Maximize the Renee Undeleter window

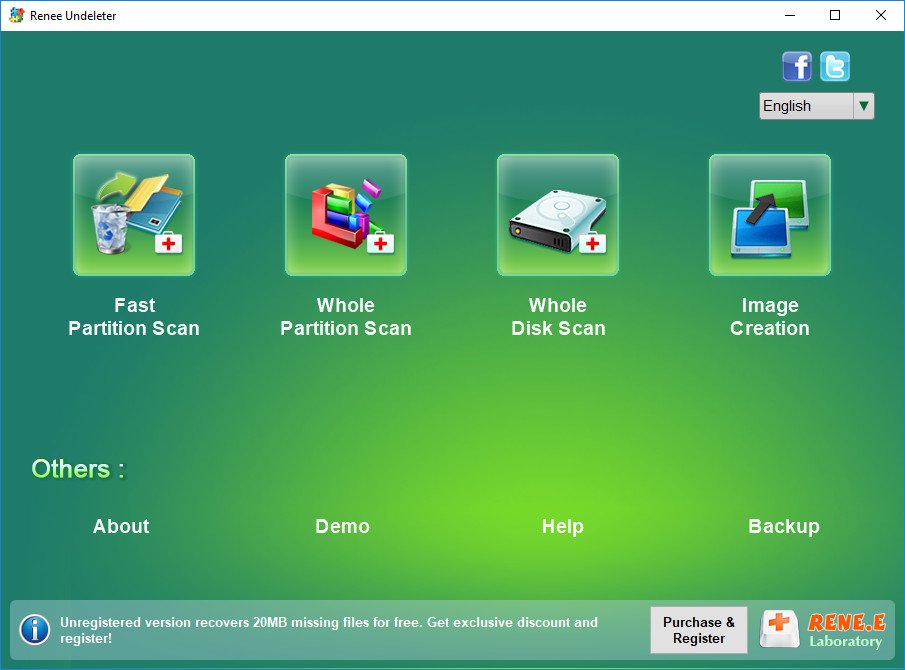click(x=835, y=16)
